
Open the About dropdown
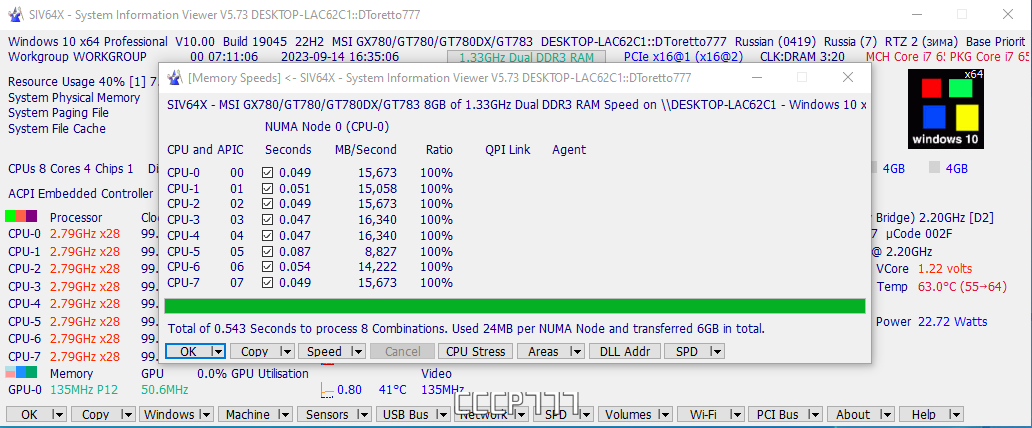click(x=886, y=415)
